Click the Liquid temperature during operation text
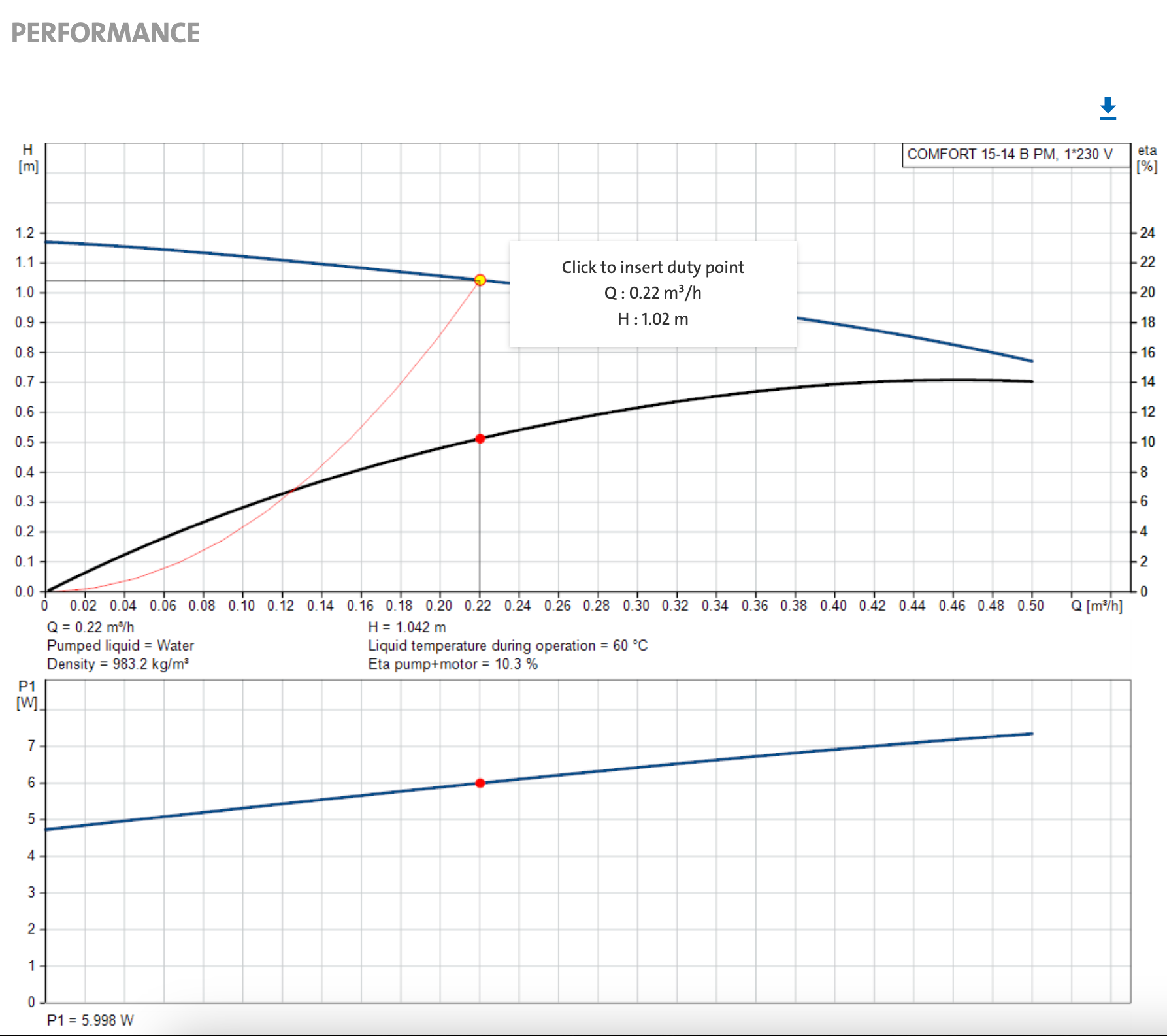Image resolution: width=1167 pixels, height=1036 pixels. coord(508,645)
